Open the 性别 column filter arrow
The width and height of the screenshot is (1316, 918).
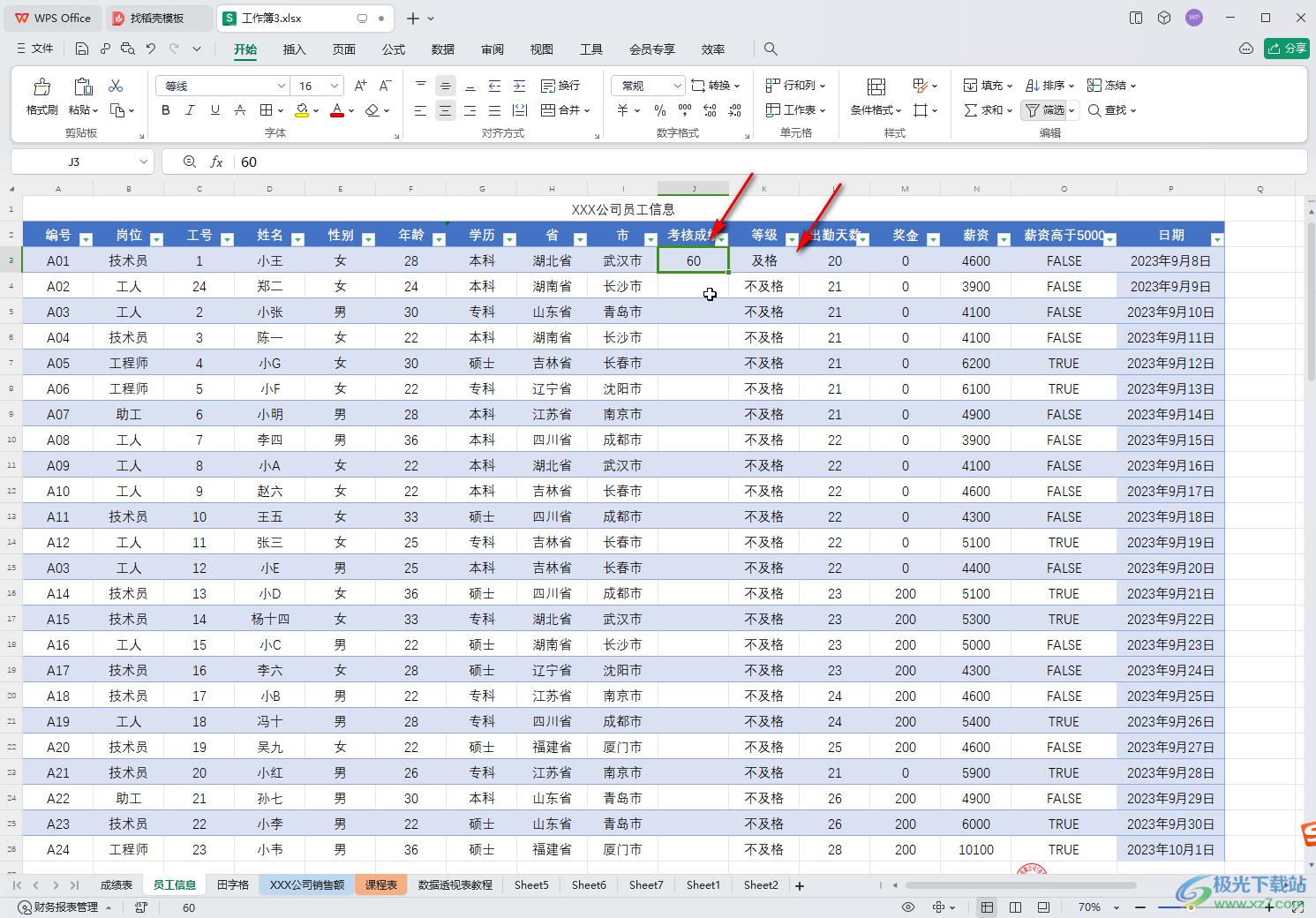pos(368,239)
